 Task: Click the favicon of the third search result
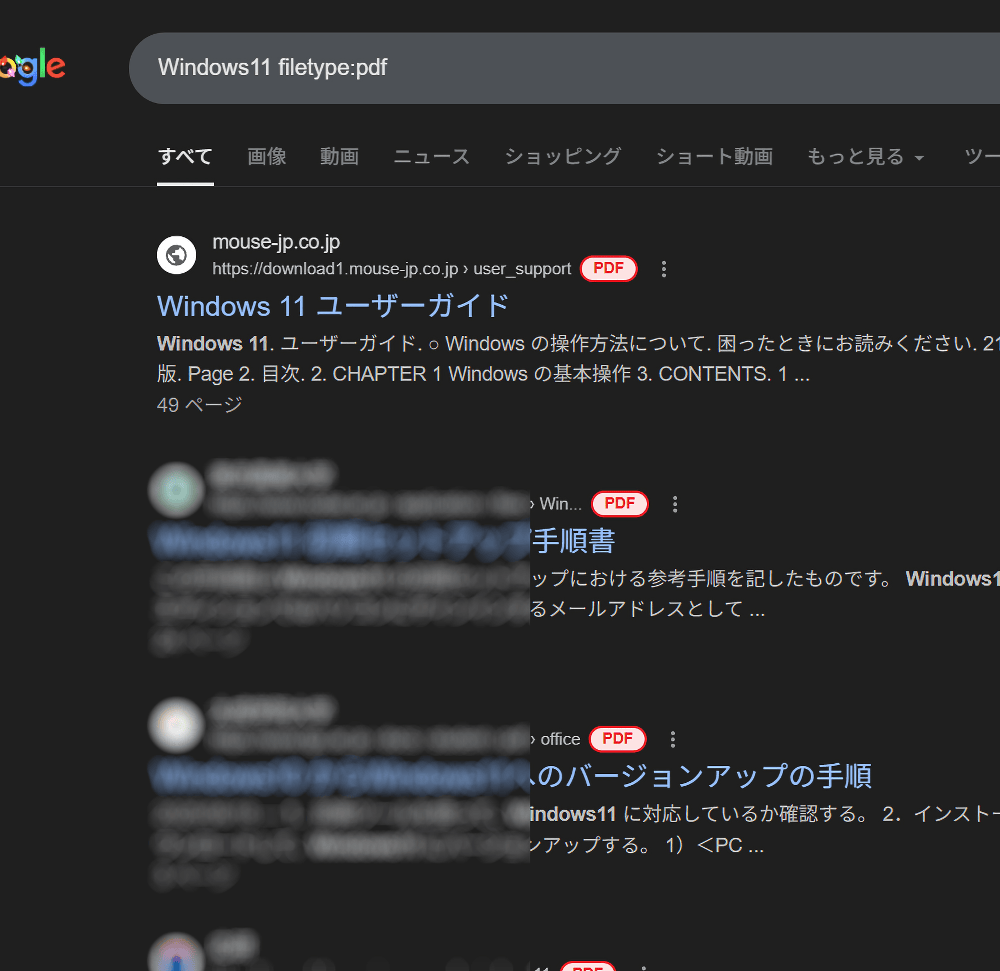[x=176, y=725]
